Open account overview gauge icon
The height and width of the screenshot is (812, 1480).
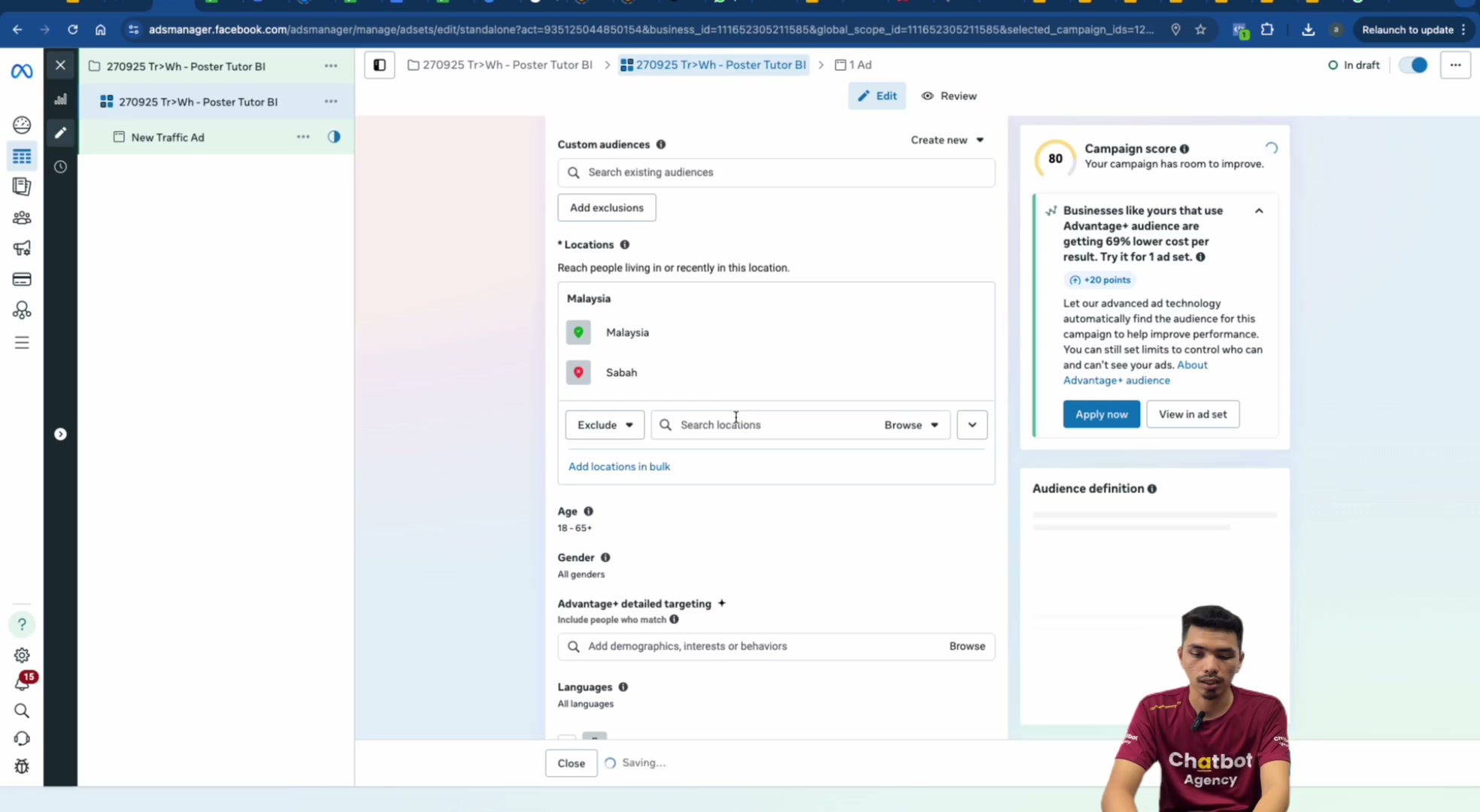(x=22, y=125)
